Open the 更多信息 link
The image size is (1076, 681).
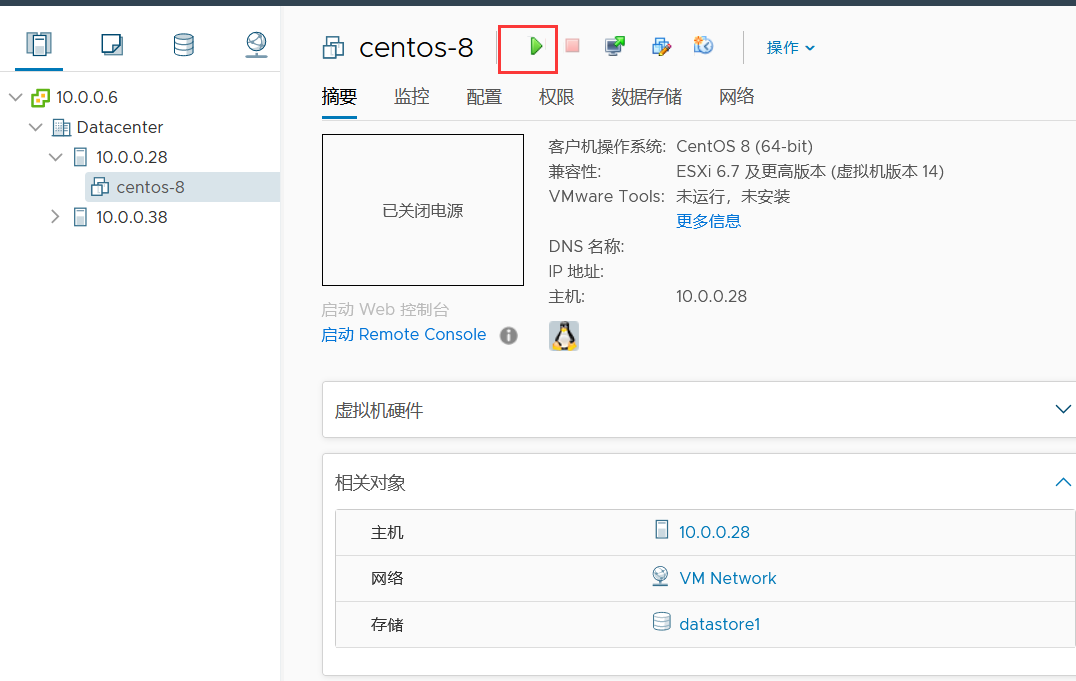(708, 221)
